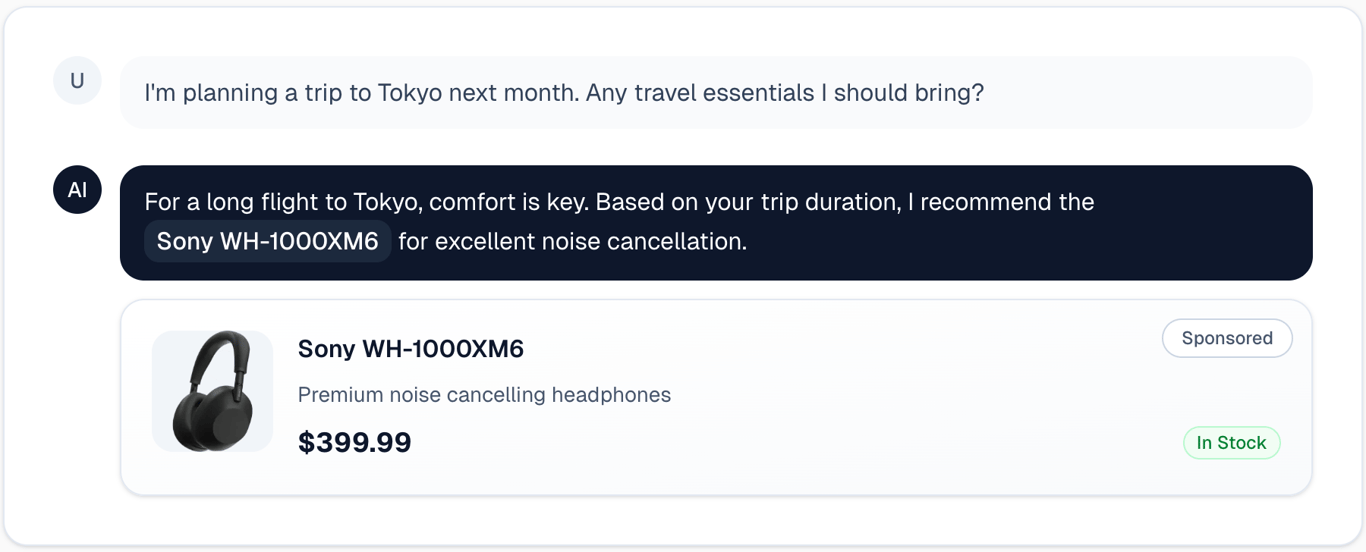1366x552 pixels.
Task: Click the $399.99 price
Action: pyautogui.click(x=354, y=442)
